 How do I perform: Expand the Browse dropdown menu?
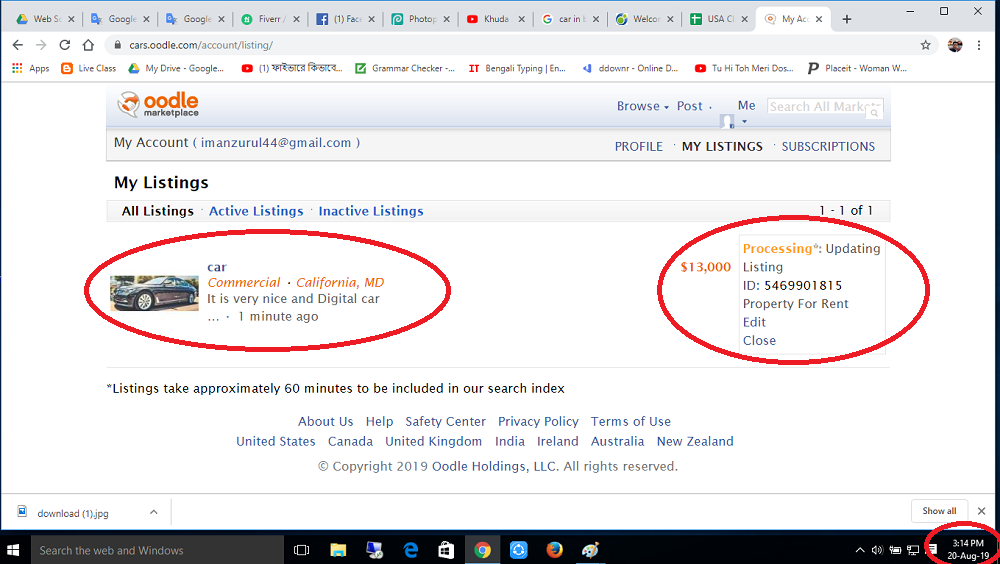click(642, 107)
